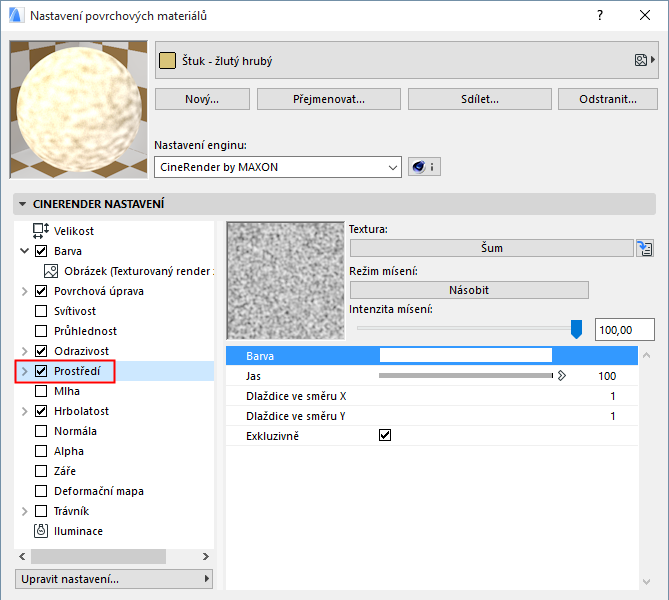
Task: Select the Obrázek (Texturovaný render) row
Action: point(114,271)
